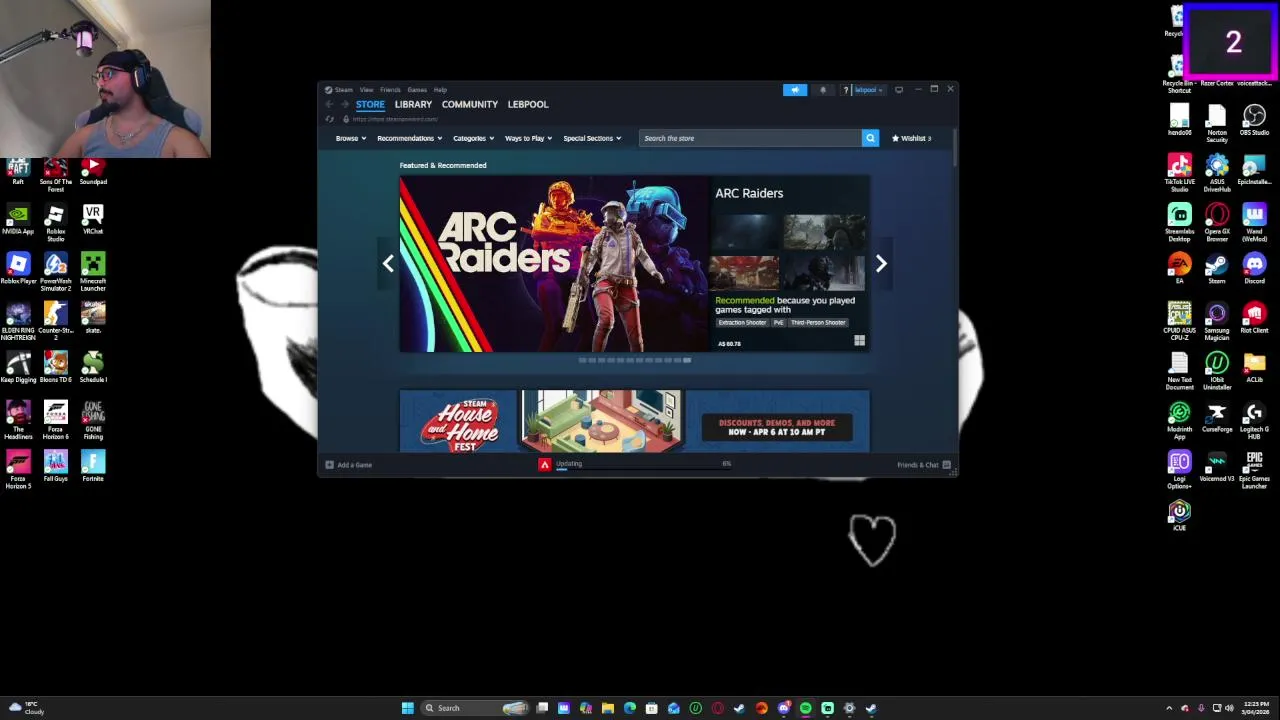Open the Steam announcements megaphone button

(795, 90)
